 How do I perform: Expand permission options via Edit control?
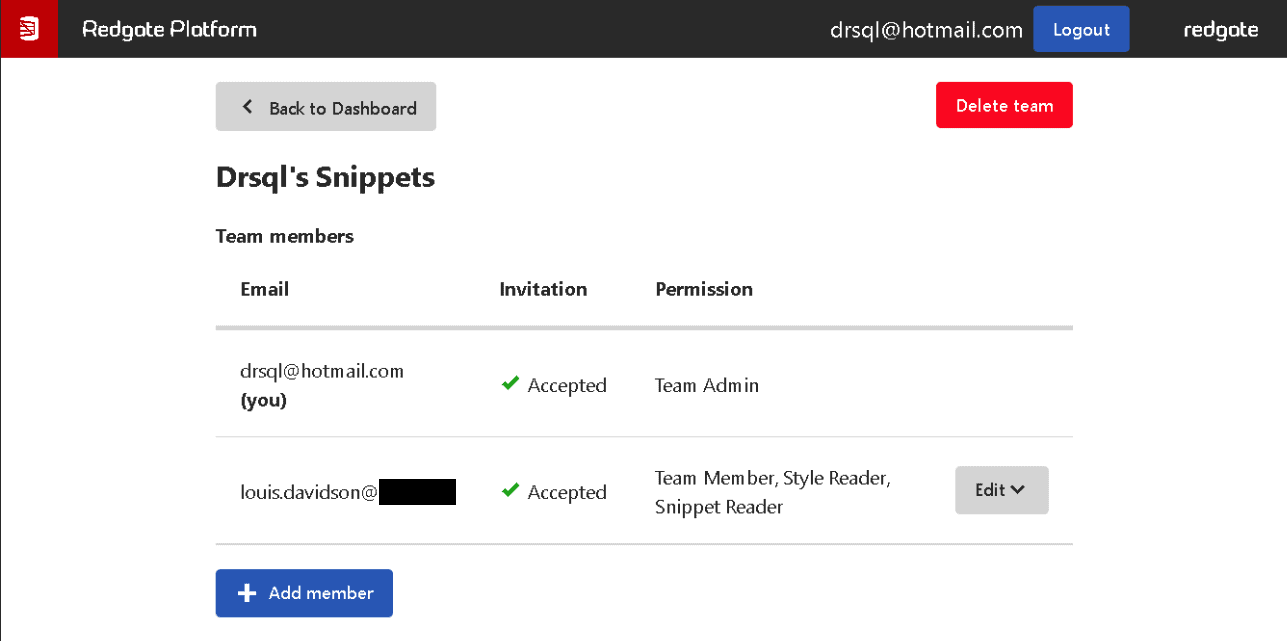point(1001,490)
